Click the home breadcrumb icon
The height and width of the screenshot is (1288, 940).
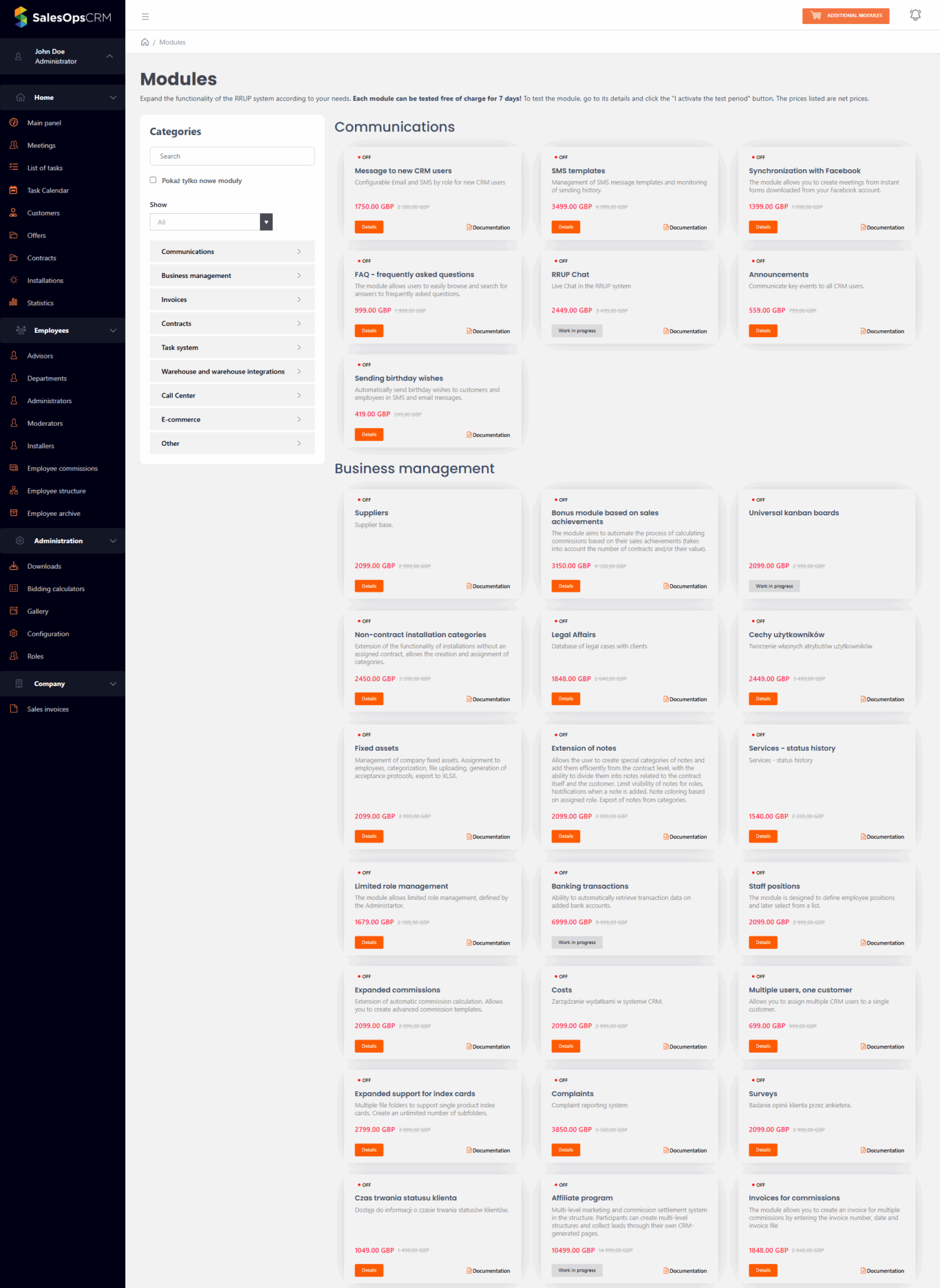(x=145, y=42)
